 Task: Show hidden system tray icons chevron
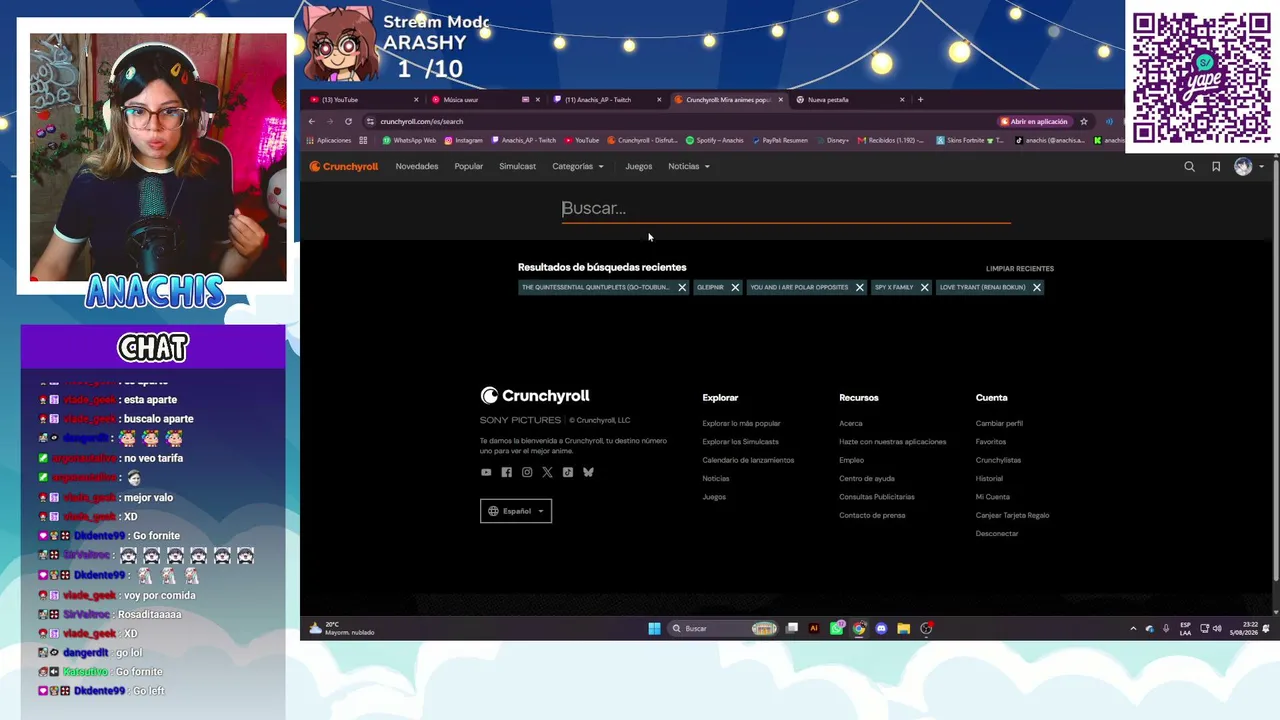tap(1133, 628)
